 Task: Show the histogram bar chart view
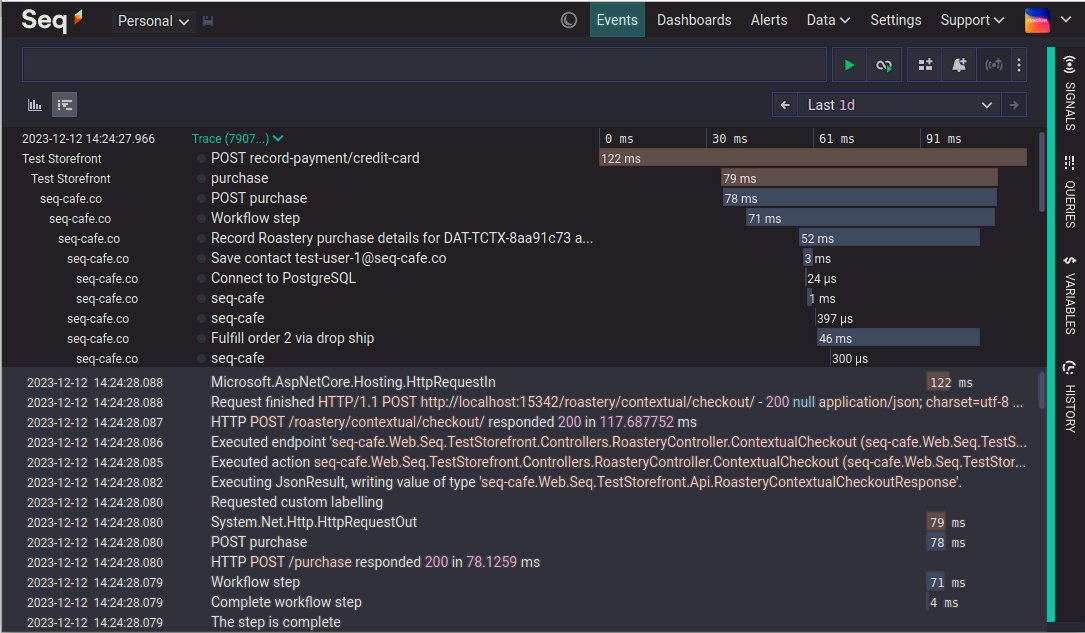point(35,104)
